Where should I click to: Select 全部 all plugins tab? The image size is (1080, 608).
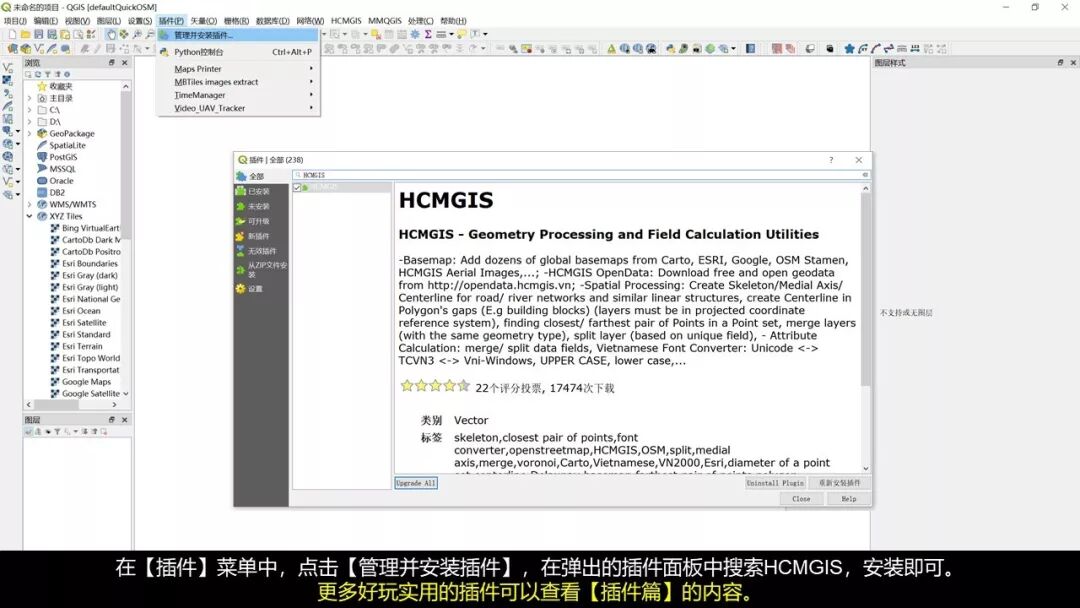pos(261,176)
